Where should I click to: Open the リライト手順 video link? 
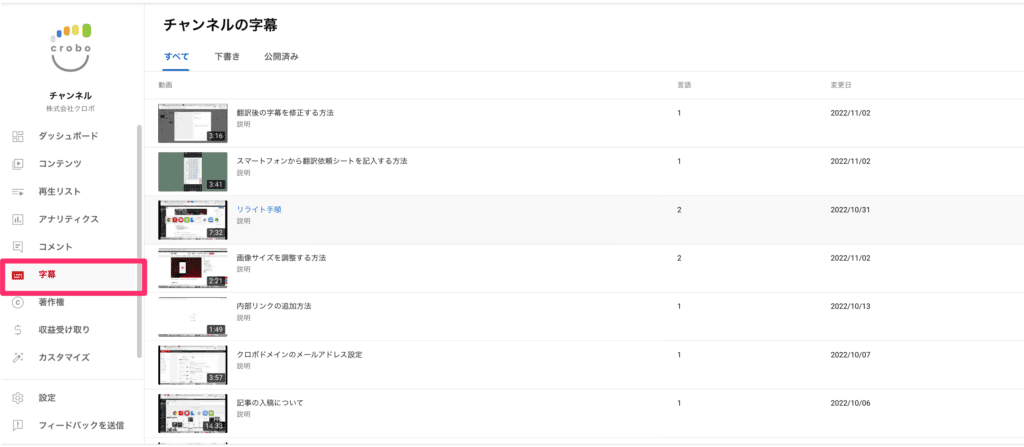tap(259, 209)
